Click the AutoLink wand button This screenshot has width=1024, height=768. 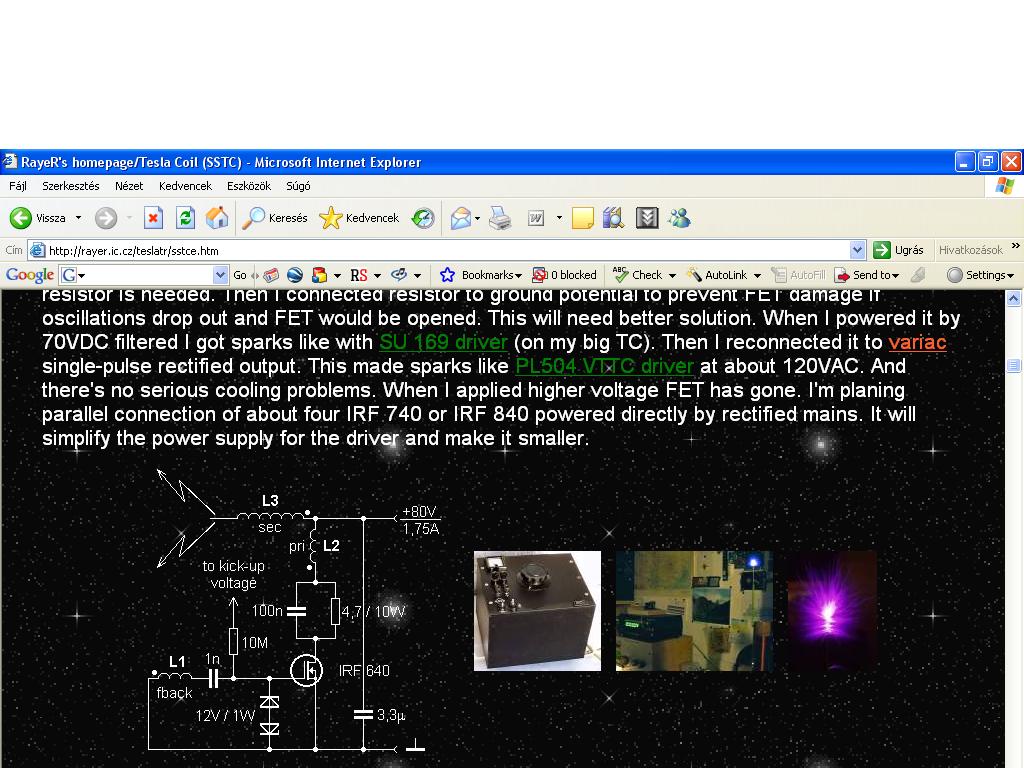717,275
